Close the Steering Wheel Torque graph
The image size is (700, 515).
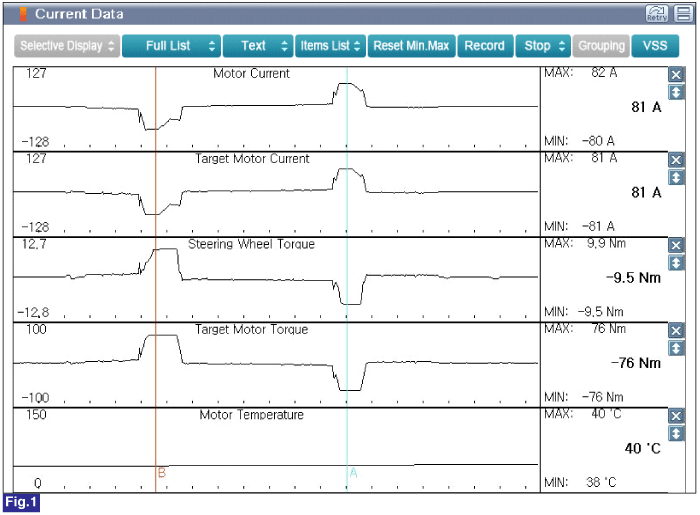[x=676, y=245]
